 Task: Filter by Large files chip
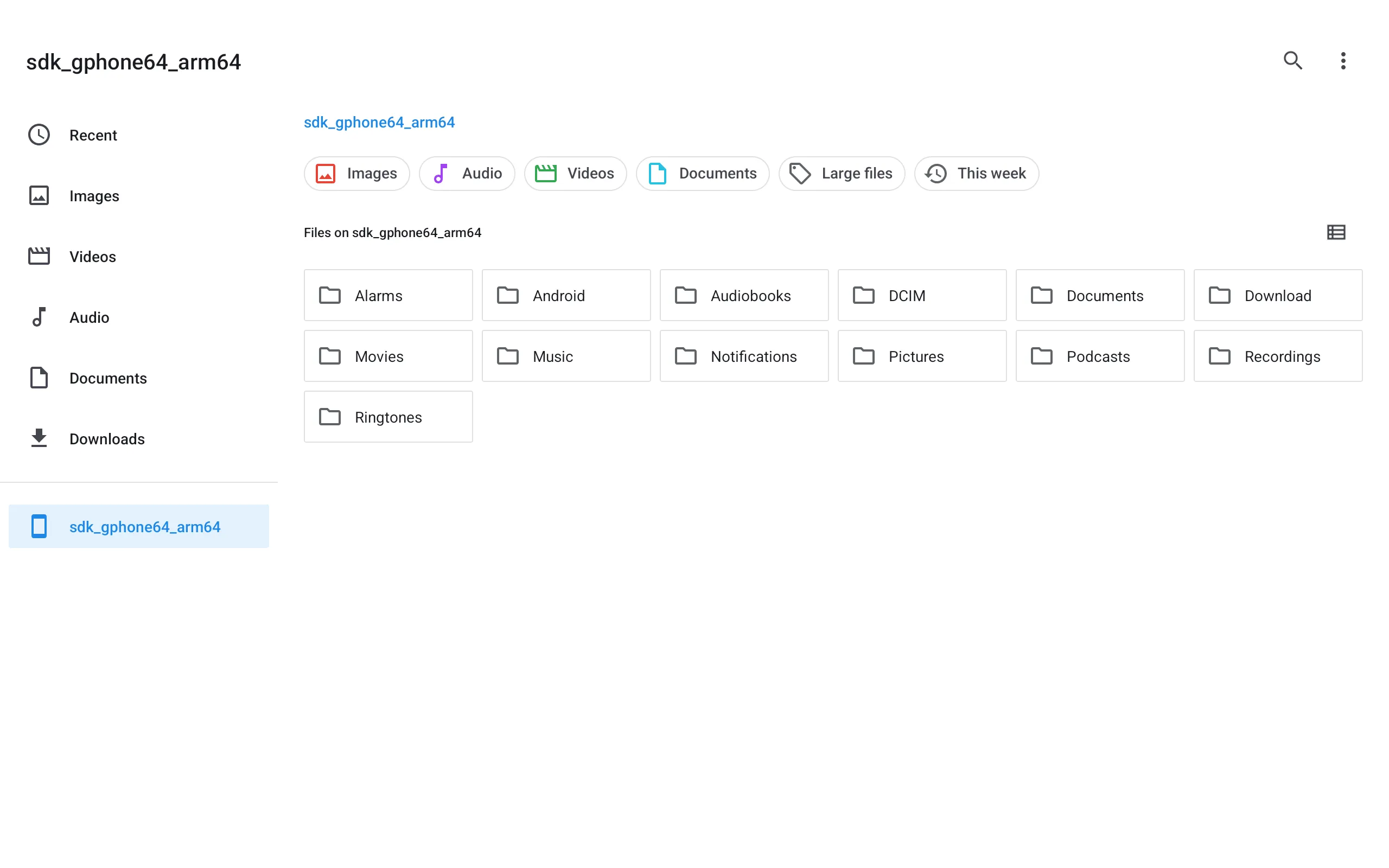click(x=842, y=174)
